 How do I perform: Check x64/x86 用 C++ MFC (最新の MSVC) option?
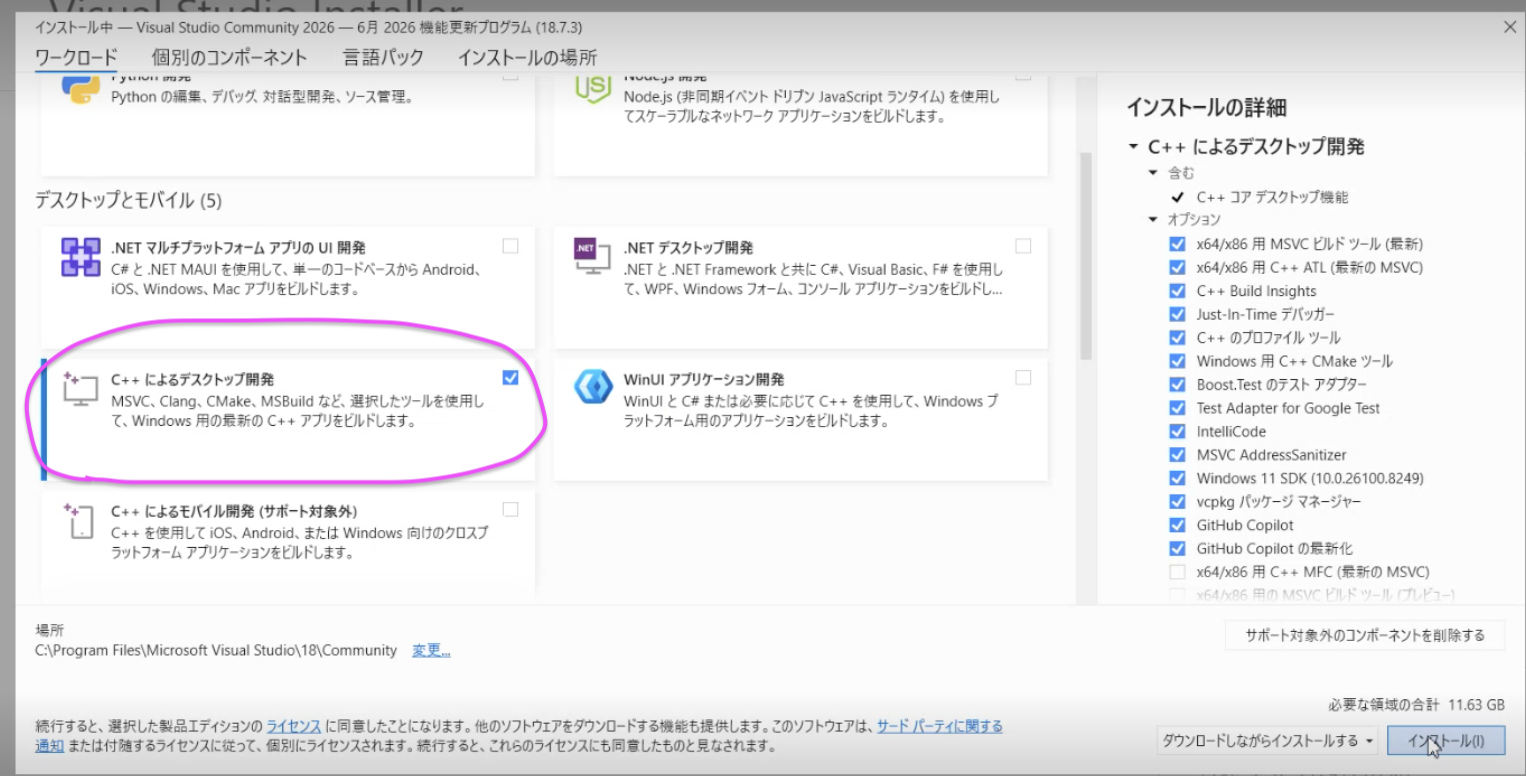[x=1177, y=572]
